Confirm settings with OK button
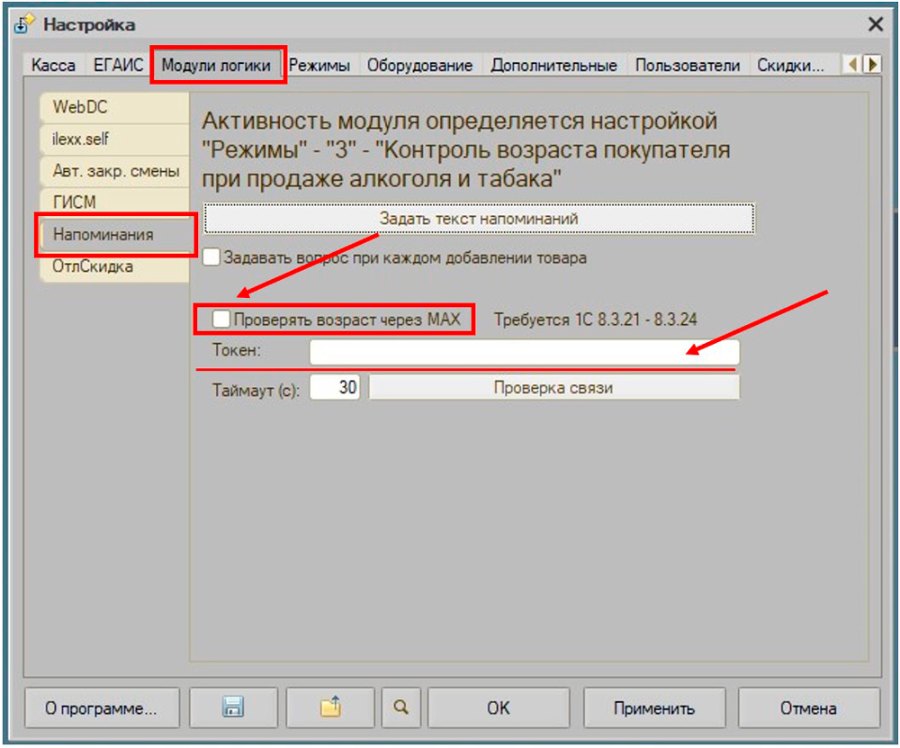The width and height of the screenshot is (900, 748). click(498, 707)
